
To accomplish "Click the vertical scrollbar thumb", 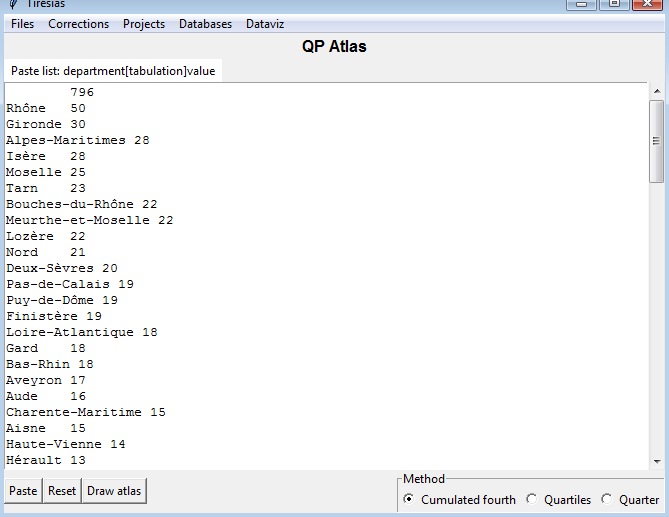I will click(657, 141).
